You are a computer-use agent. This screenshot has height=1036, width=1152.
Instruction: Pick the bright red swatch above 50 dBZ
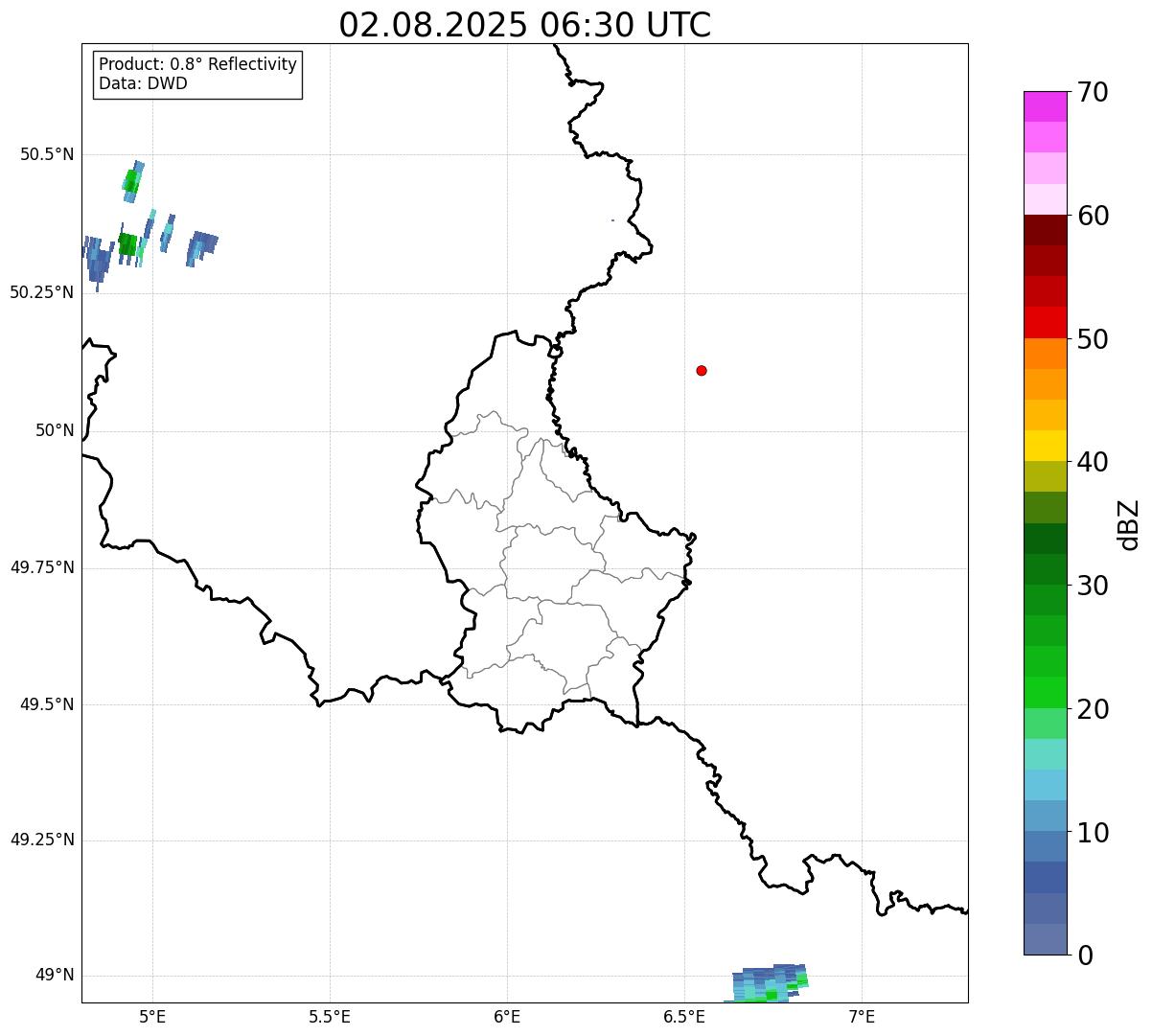pos(1045,322)
